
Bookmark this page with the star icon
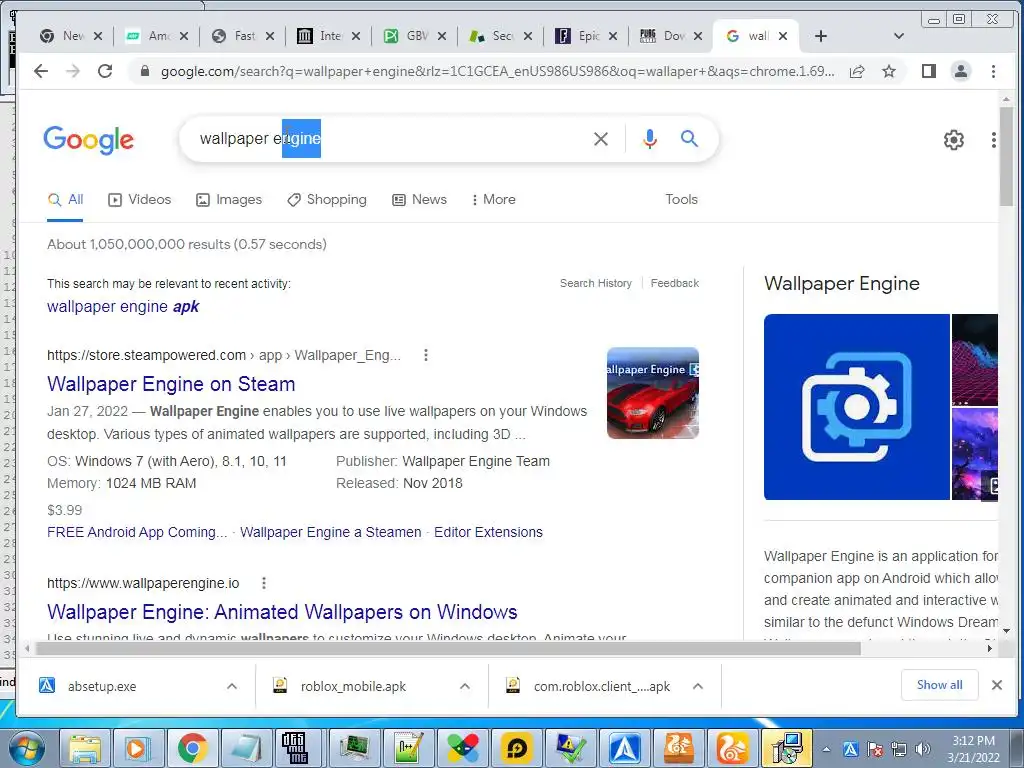[889, 71]
